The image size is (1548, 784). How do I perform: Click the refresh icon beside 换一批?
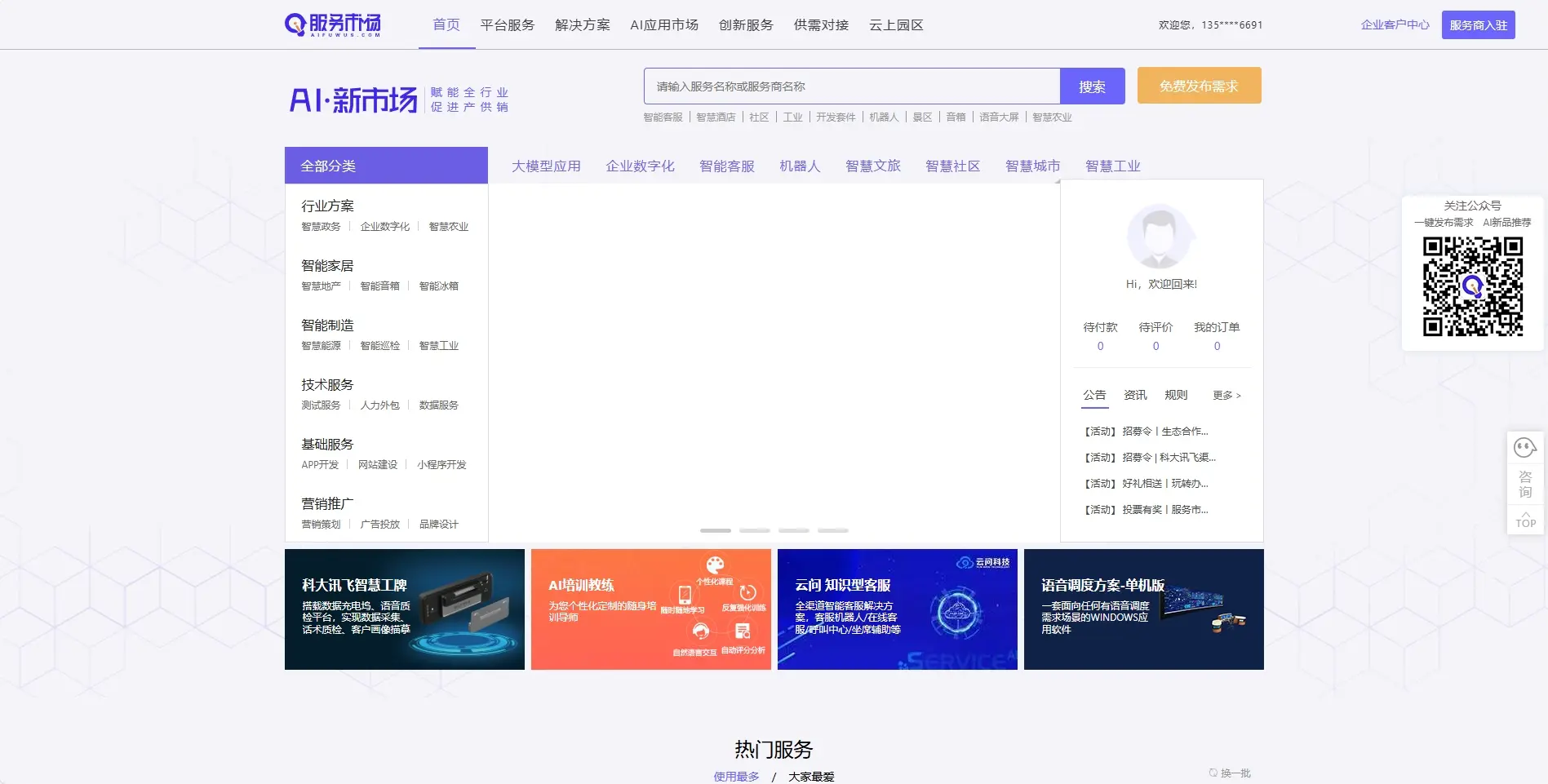click(1213, 773)
